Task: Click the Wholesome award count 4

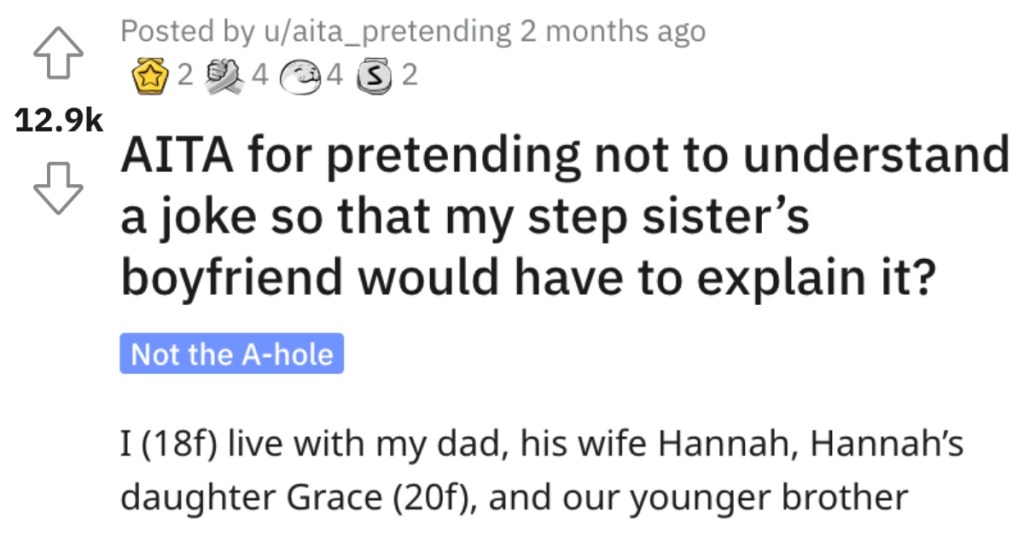Action: [x=334, y=76]
